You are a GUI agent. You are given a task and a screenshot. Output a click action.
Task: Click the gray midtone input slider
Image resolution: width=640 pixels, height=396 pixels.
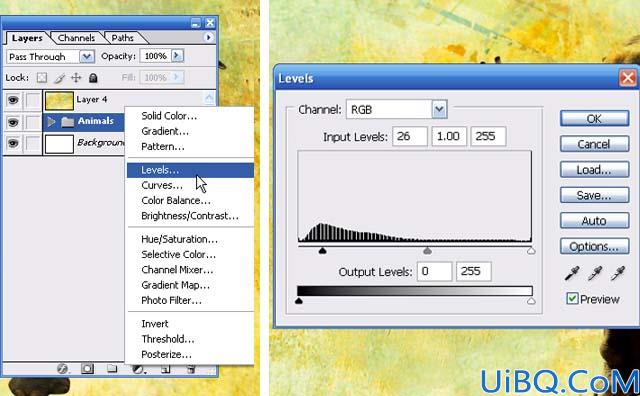coord(427,250)
